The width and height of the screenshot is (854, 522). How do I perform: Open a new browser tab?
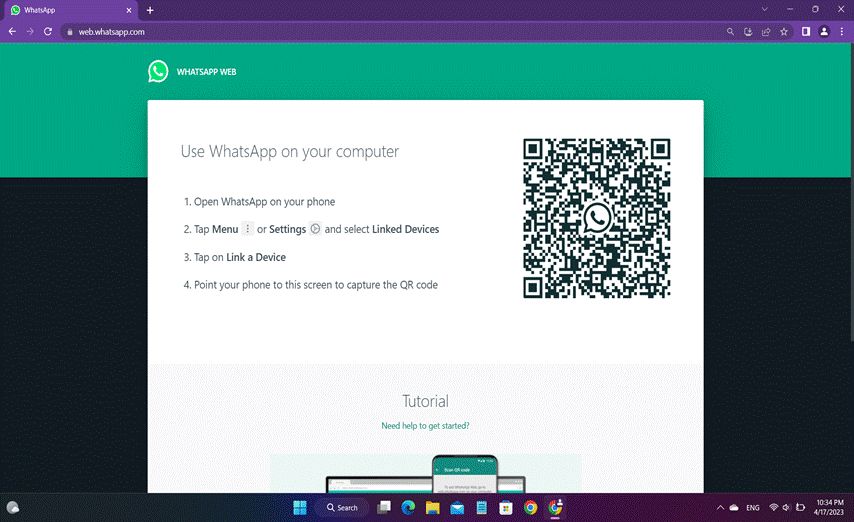(150, 10)
